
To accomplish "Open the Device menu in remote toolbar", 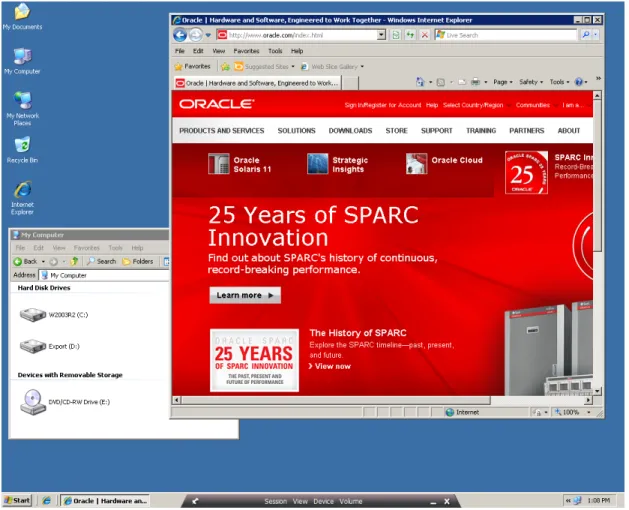I will 323,502.
